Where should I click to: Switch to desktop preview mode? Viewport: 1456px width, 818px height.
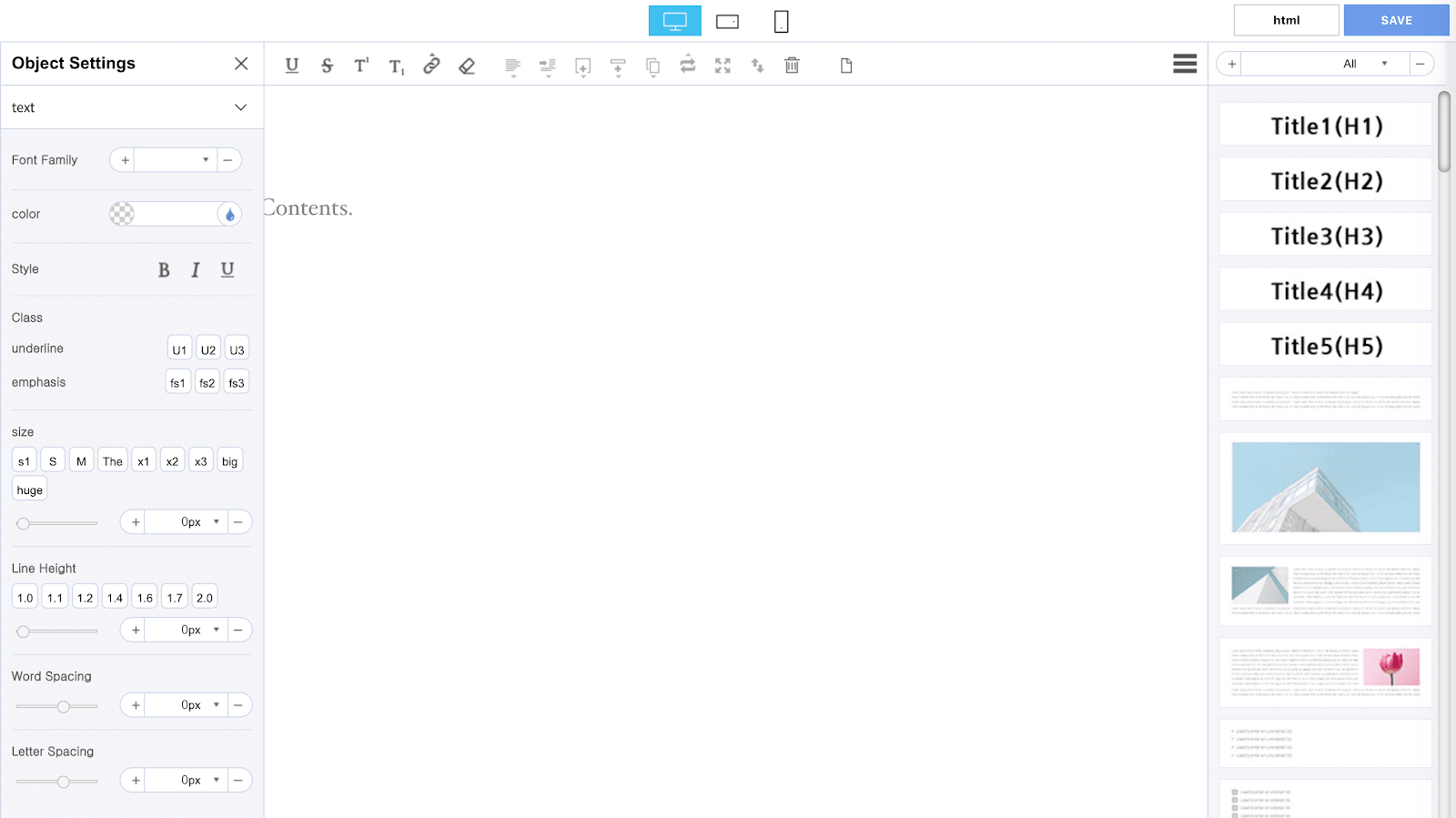click(x=675, y=21)
